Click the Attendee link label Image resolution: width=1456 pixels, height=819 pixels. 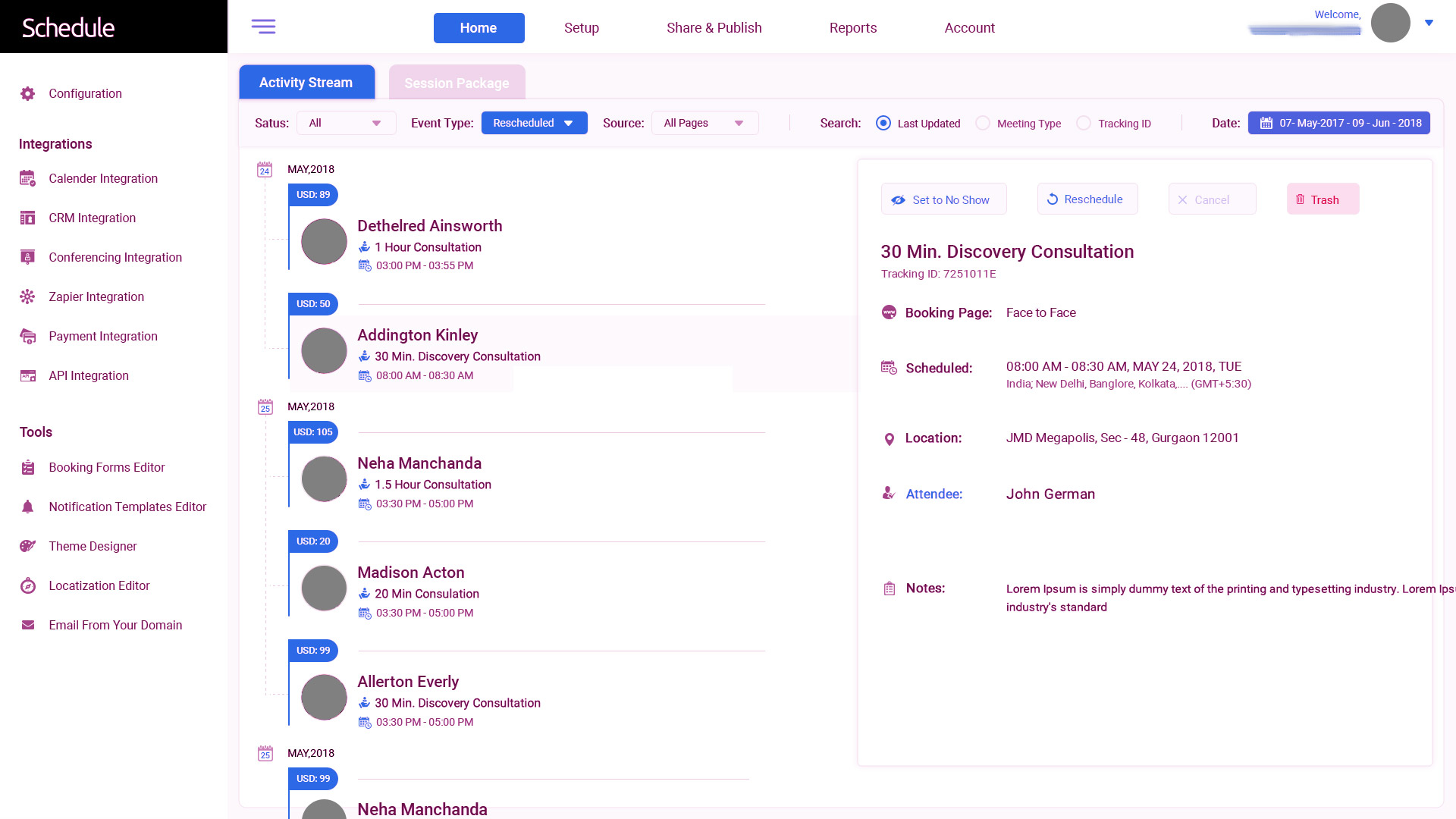click(x=934, y=494)
